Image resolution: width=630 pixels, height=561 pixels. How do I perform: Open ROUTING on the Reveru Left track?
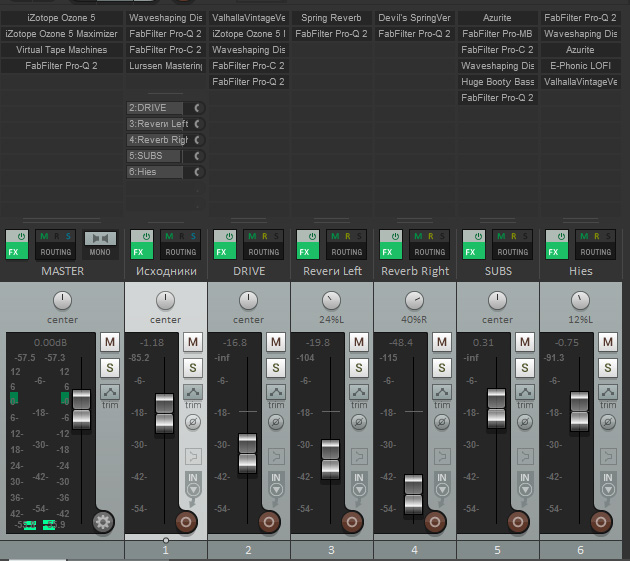pyautogui.click(x=346, y=244)
